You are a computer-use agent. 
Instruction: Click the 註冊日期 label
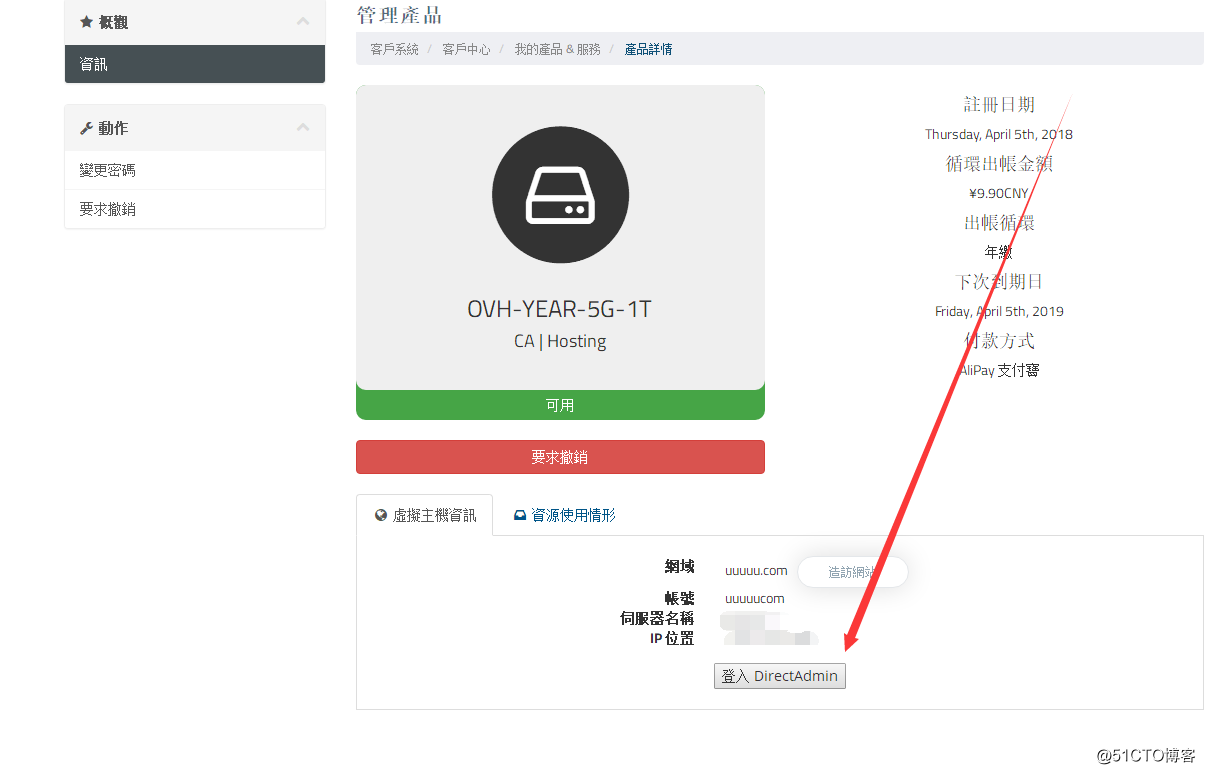(x=999, y=104)
